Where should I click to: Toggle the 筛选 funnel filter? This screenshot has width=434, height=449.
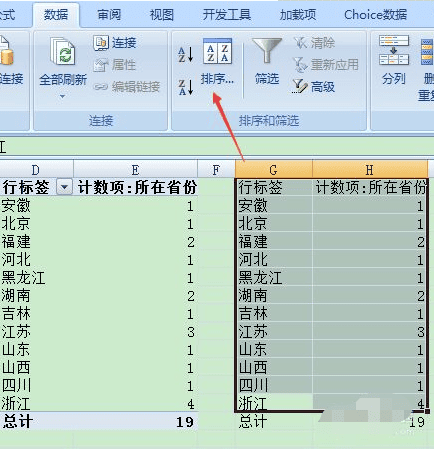[x=267, y=62]
